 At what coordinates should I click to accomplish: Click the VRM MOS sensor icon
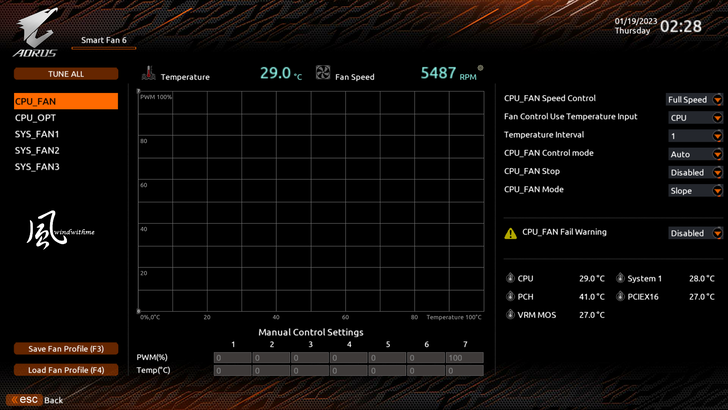point(510,314)
